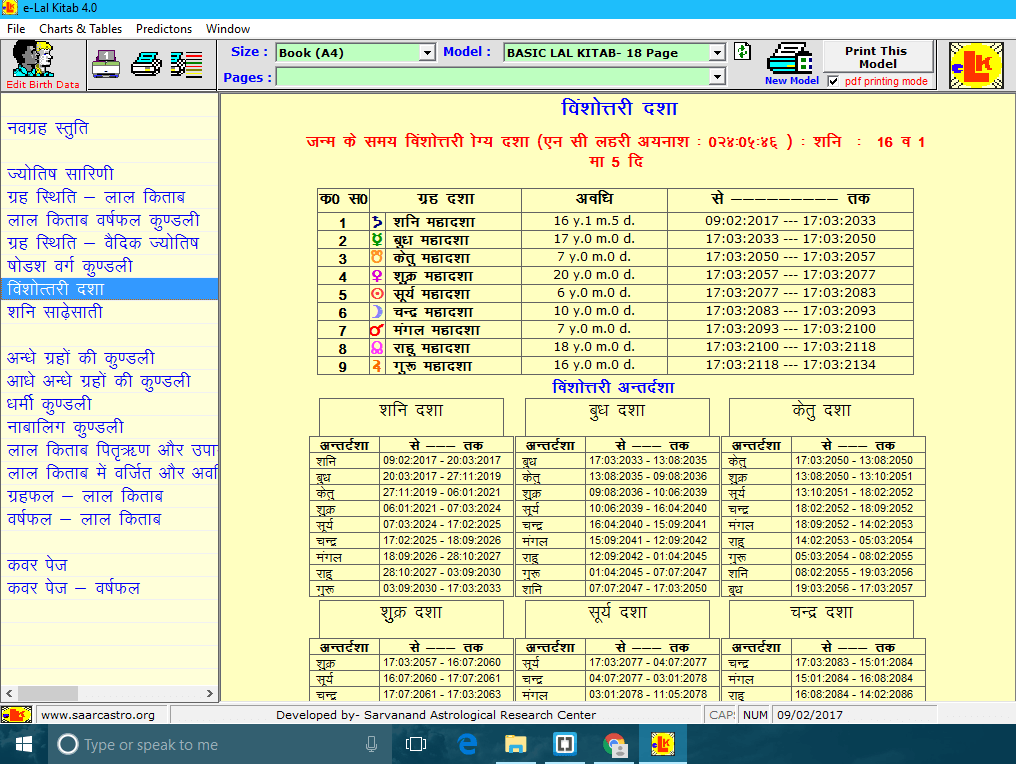Click duration 20 y.0 m.0 d. cell
This screenshot has width=1016, height=764.
pyautogui.click(x=594, y=275)
